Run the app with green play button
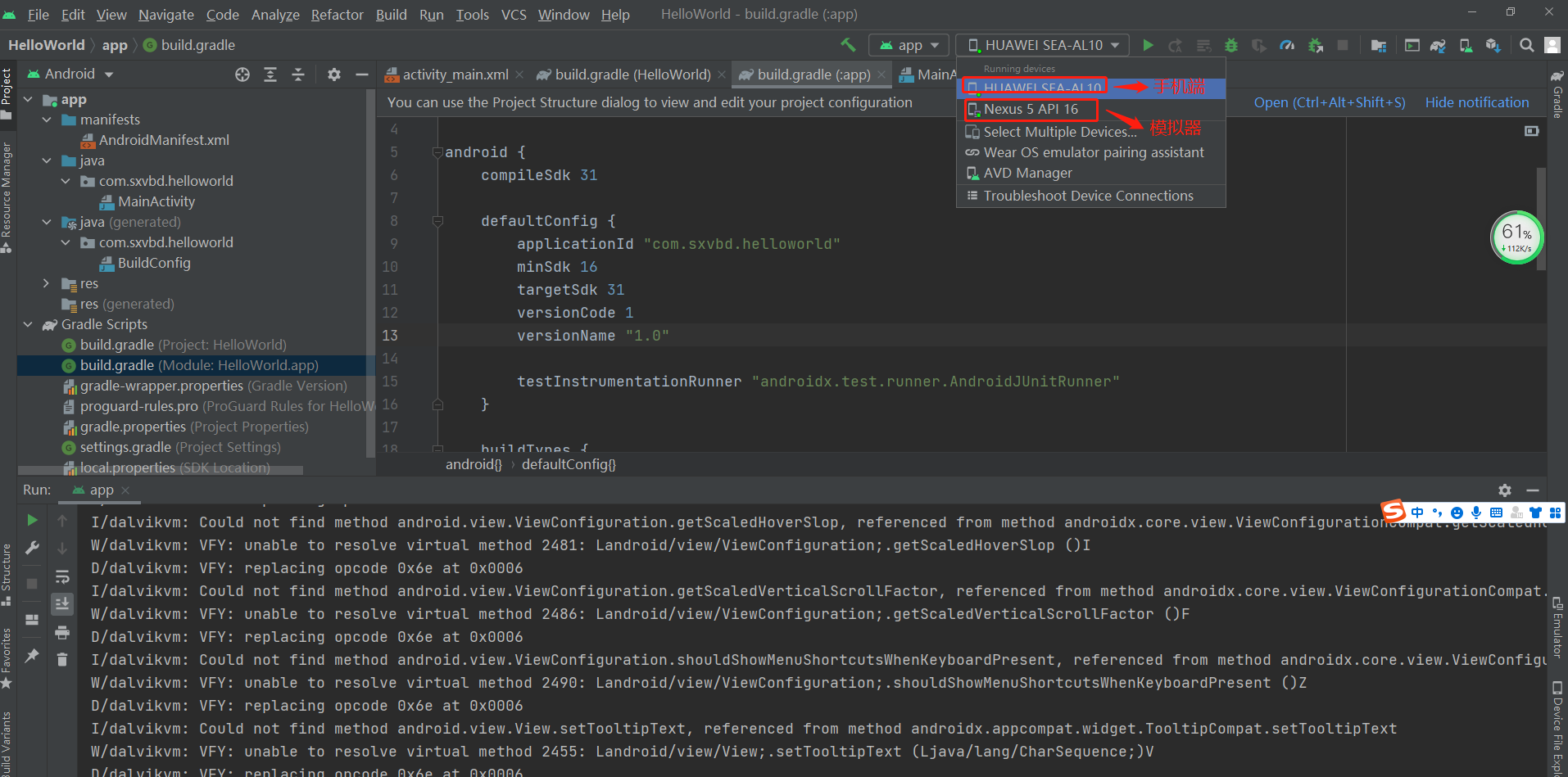1568x777 pixels. tap(1148, 45)
